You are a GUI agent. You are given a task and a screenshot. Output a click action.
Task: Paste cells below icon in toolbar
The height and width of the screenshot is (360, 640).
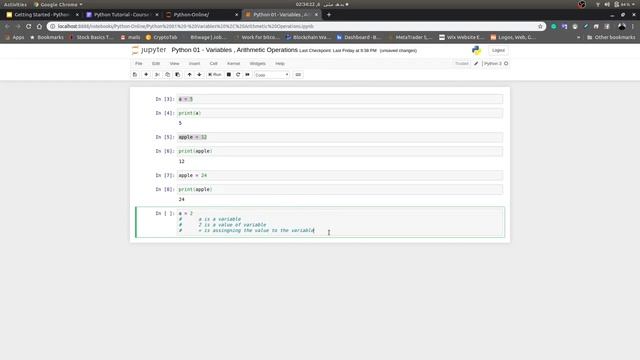(x=178, y=75)
